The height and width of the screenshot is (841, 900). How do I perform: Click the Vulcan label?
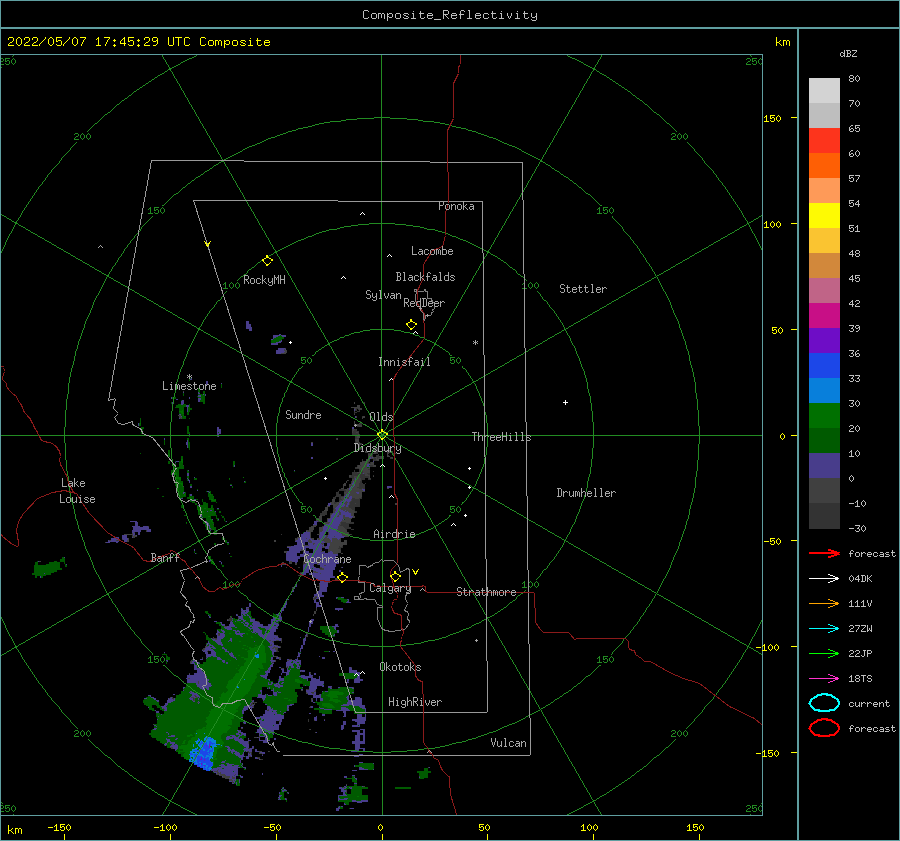pos(509,743)
